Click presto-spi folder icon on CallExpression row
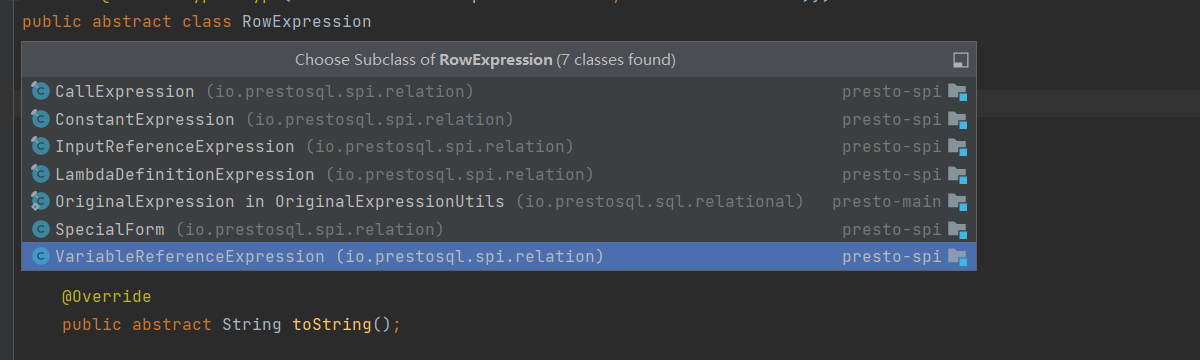1200x360 pixels. tap(957, 92)
